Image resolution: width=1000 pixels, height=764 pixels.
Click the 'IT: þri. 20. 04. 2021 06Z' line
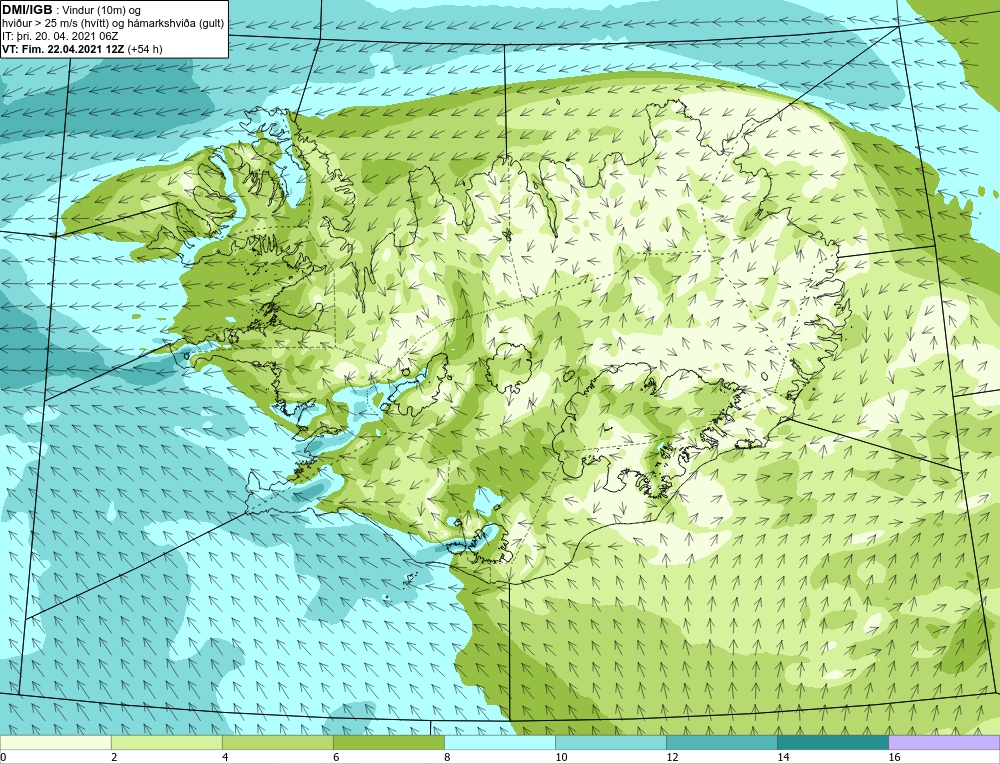point(60,36)
